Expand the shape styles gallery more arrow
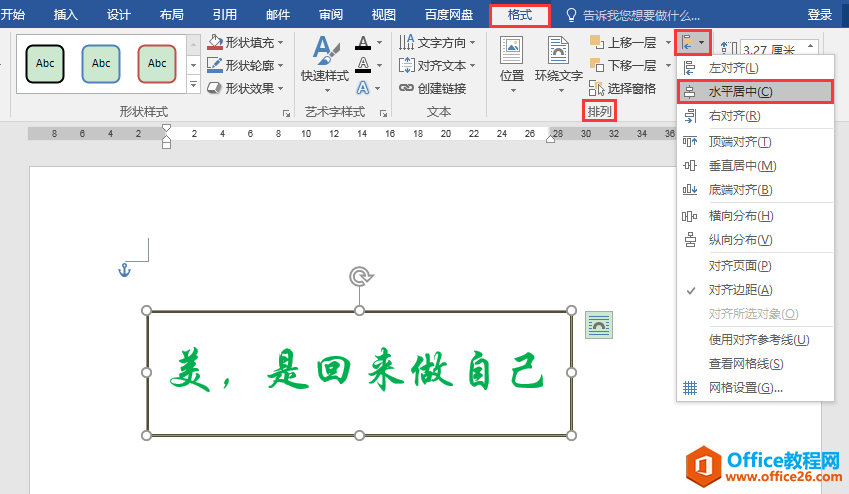Screen dimensions: 849x494 193,84
